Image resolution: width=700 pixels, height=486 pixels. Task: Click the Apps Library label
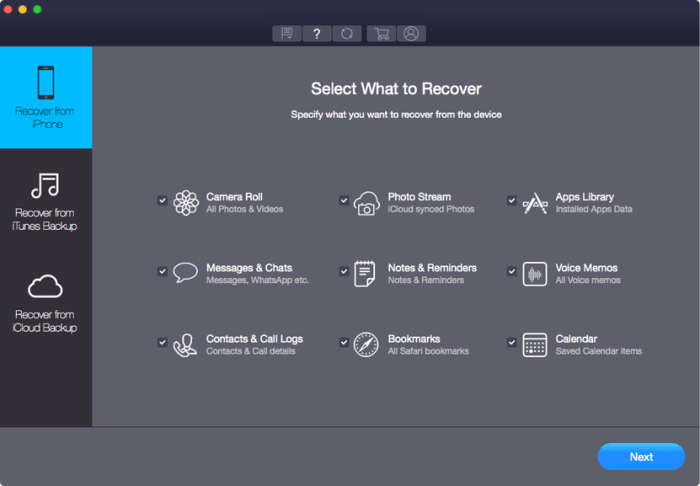[584, 197]
